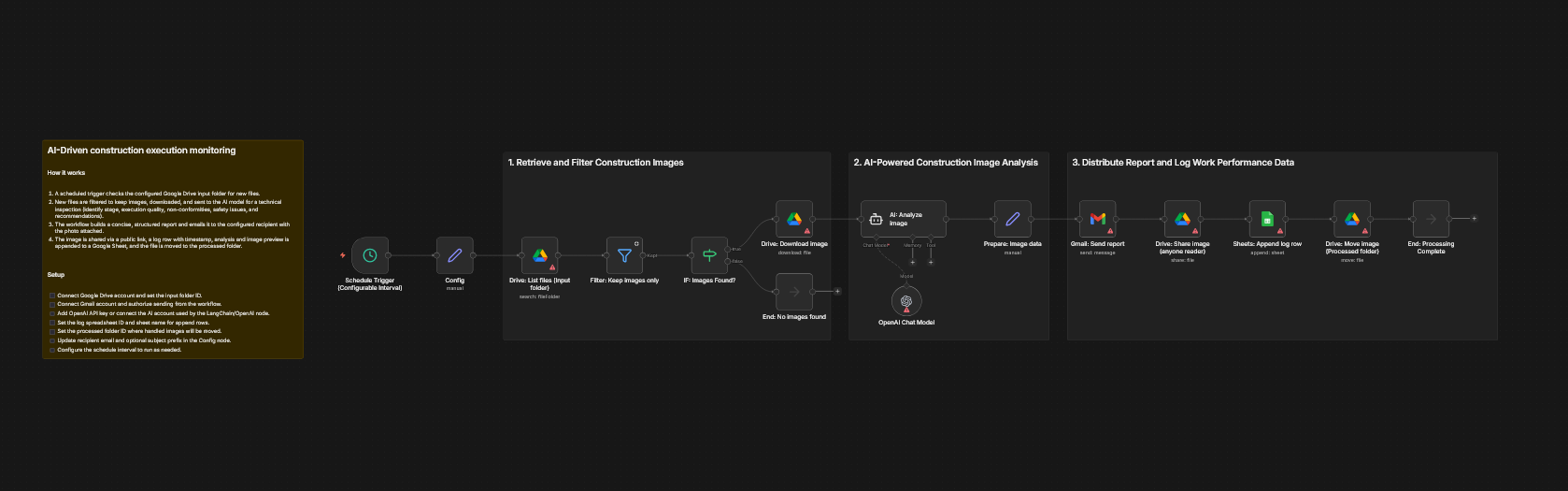Select the Gmail: Send report node

click(1098, 219)
